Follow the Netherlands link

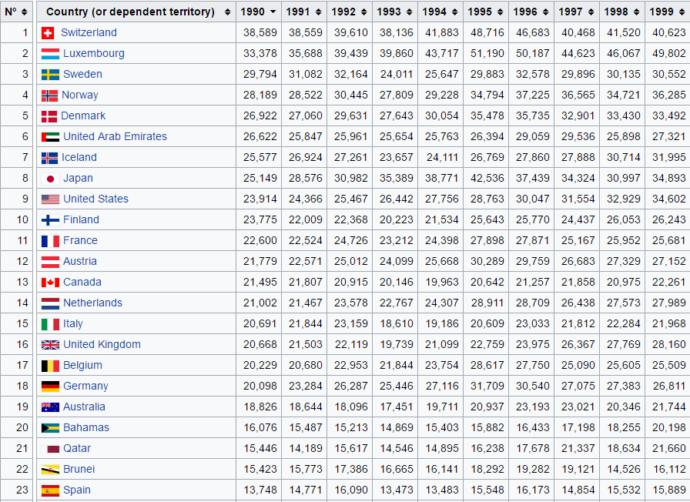[93, 303]
